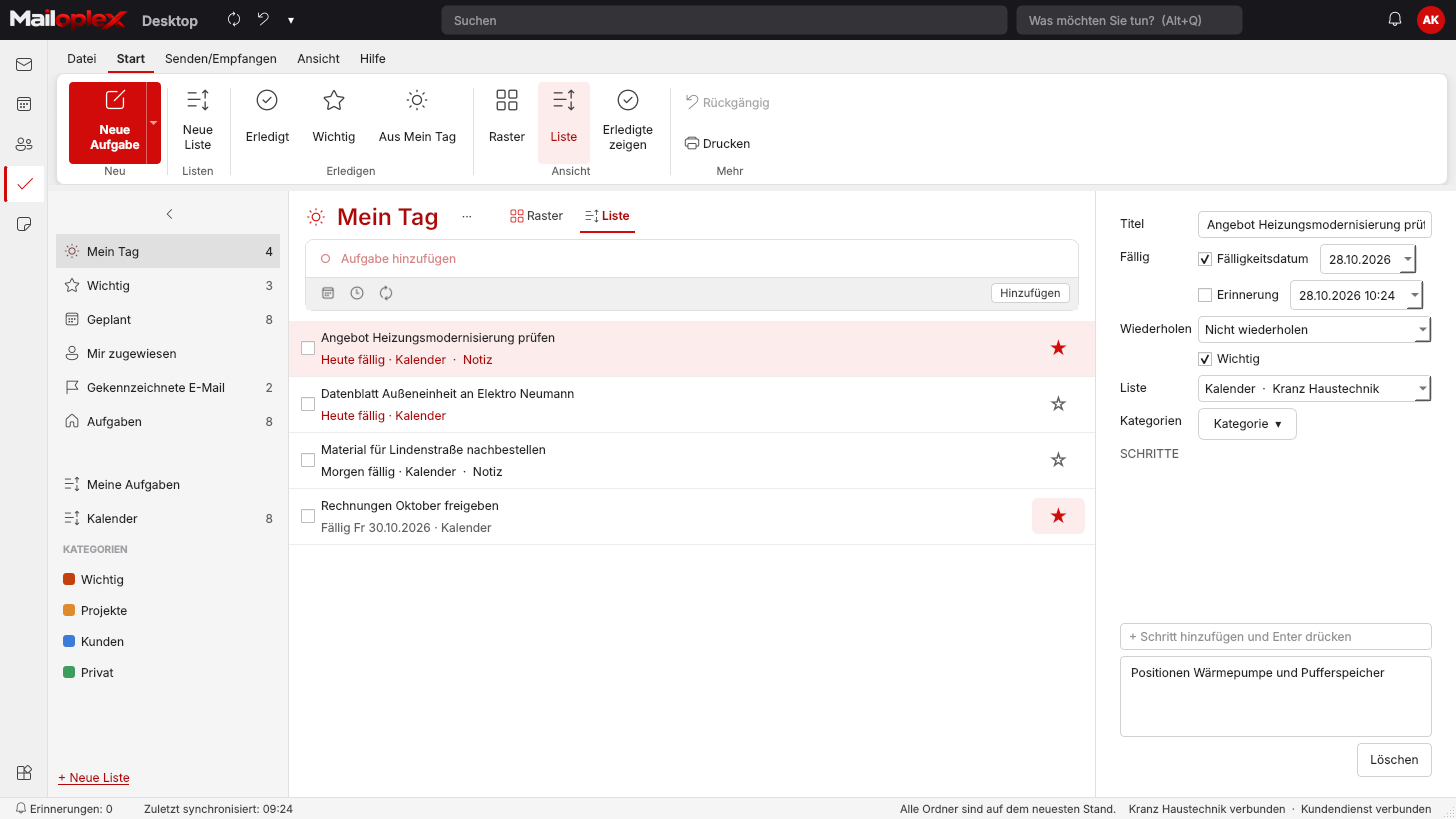The width and height of the screenshot is (1456, 819).
Task: Open the Notes module icon
Action: coord(24,224)
